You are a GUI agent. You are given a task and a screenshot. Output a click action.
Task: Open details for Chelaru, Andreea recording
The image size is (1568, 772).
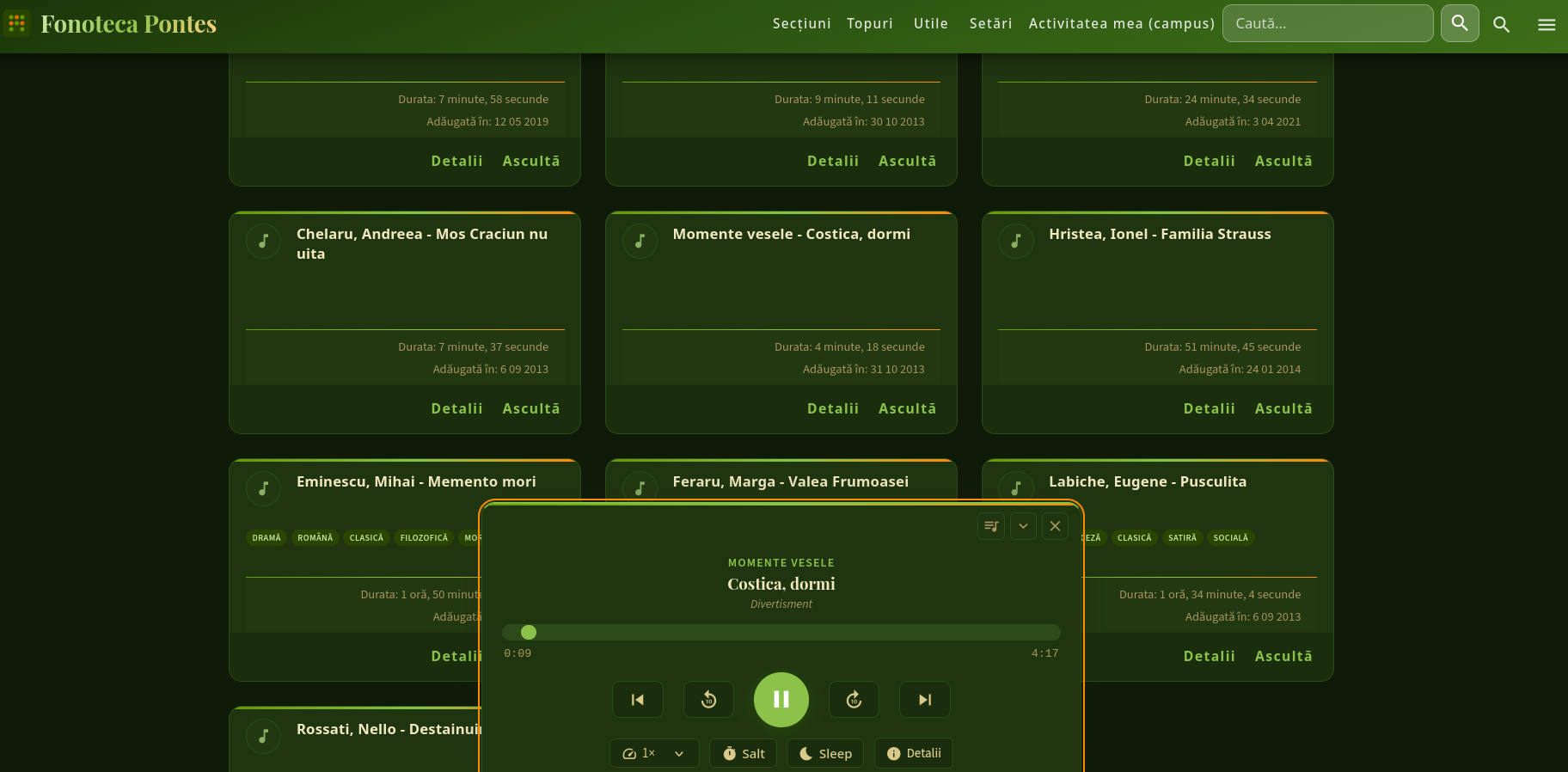click(456, 408)
